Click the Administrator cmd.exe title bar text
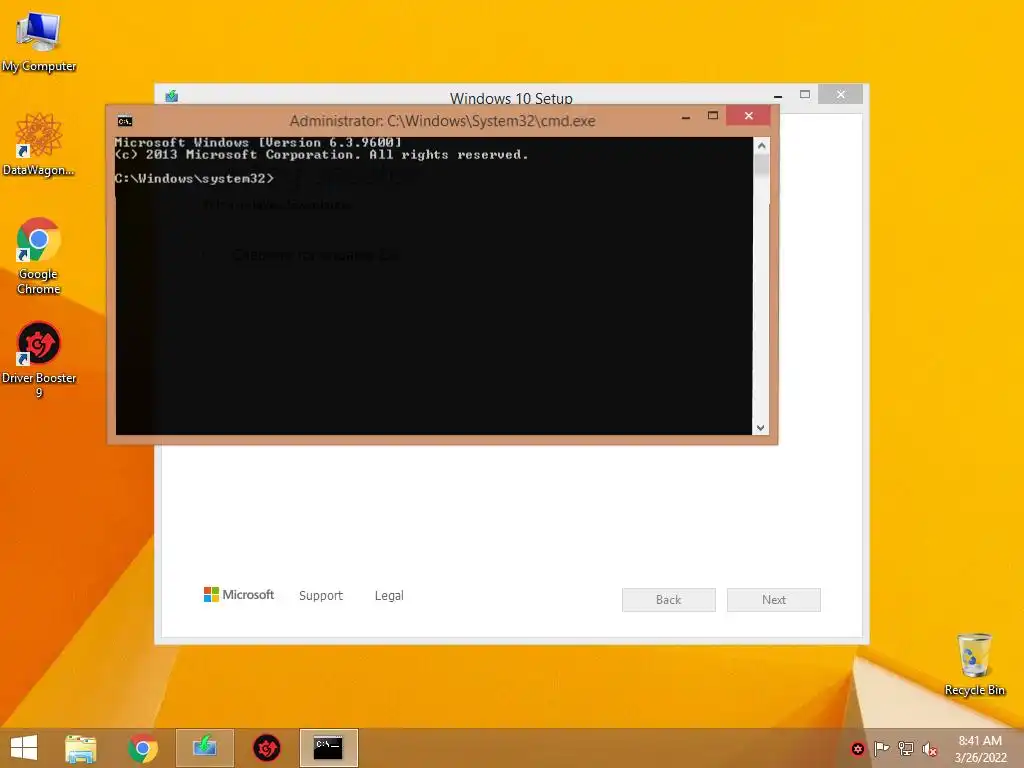The width and height of the screenshot is (1024, 768). 442,121
